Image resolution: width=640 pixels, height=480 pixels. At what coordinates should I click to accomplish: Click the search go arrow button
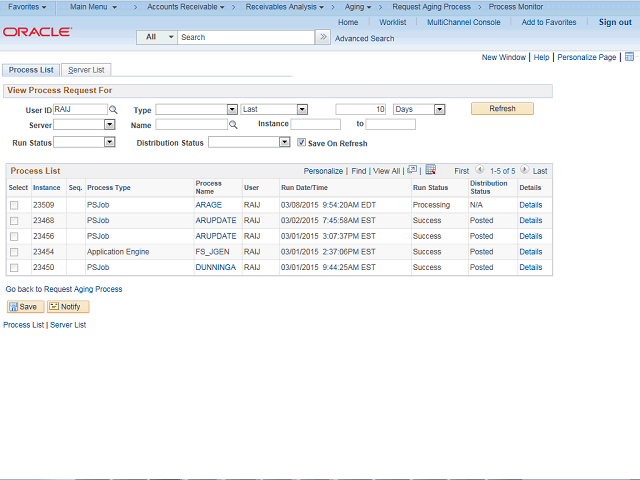click(x=322, y=37)
